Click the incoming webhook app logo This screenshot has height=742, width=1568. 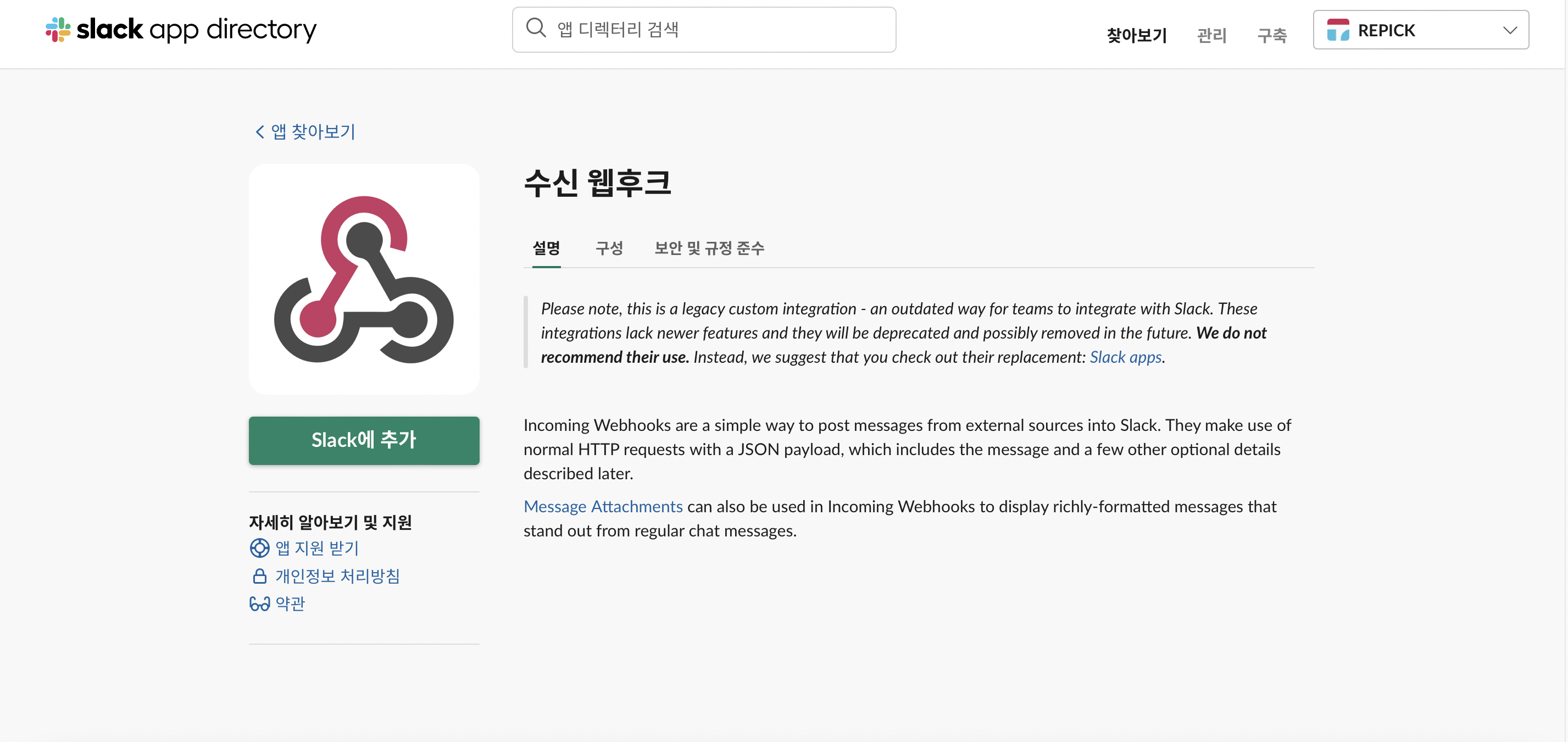point(364,279)
